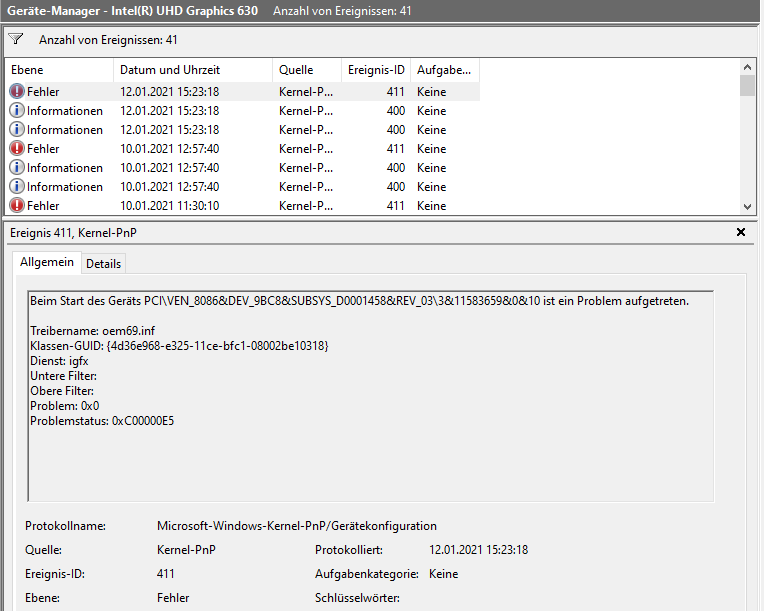Select the Fehler row dated 12.01.2021 15:23:18
764x611 pixels.
coord(243,91)
